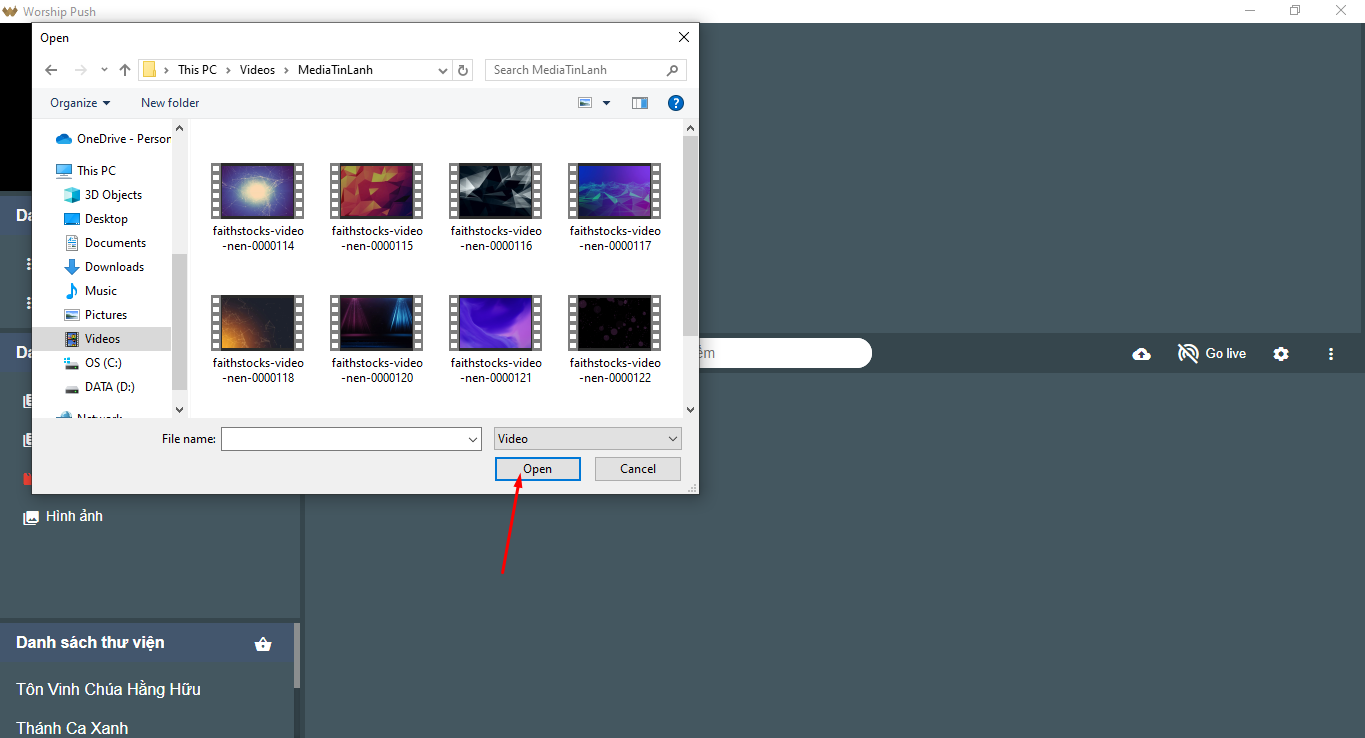Open the Video file type dropdown
Screen dimensions: 1365x738
(x=588, y=439)
